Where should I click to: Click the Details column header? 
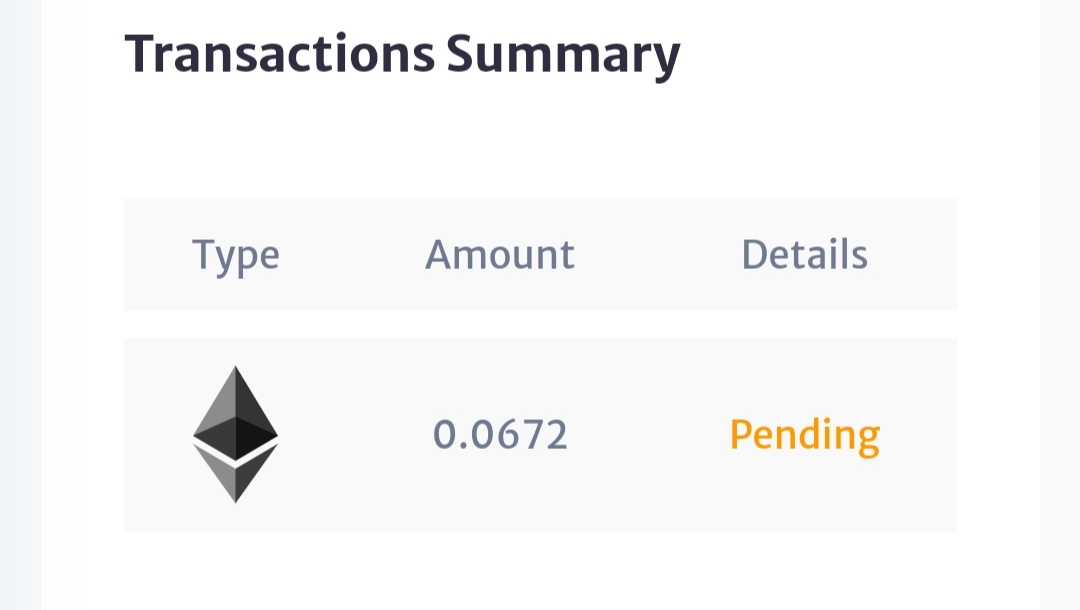click(804, 255)
